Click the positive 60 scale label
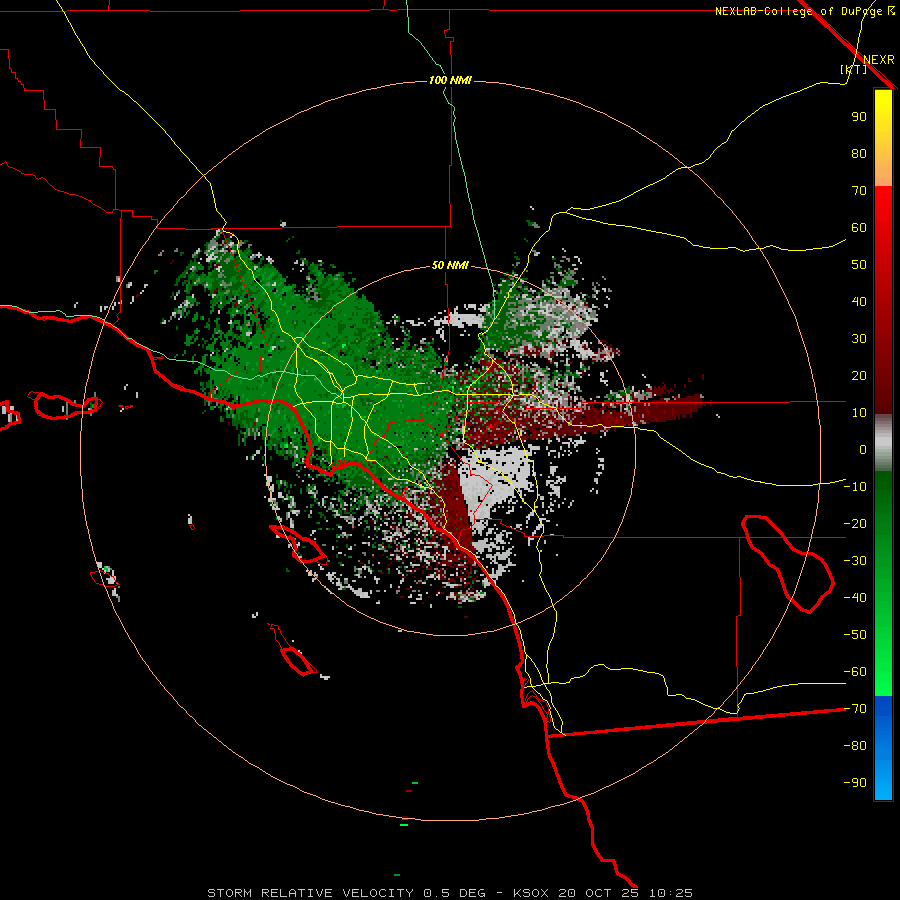 pos(859,227)
